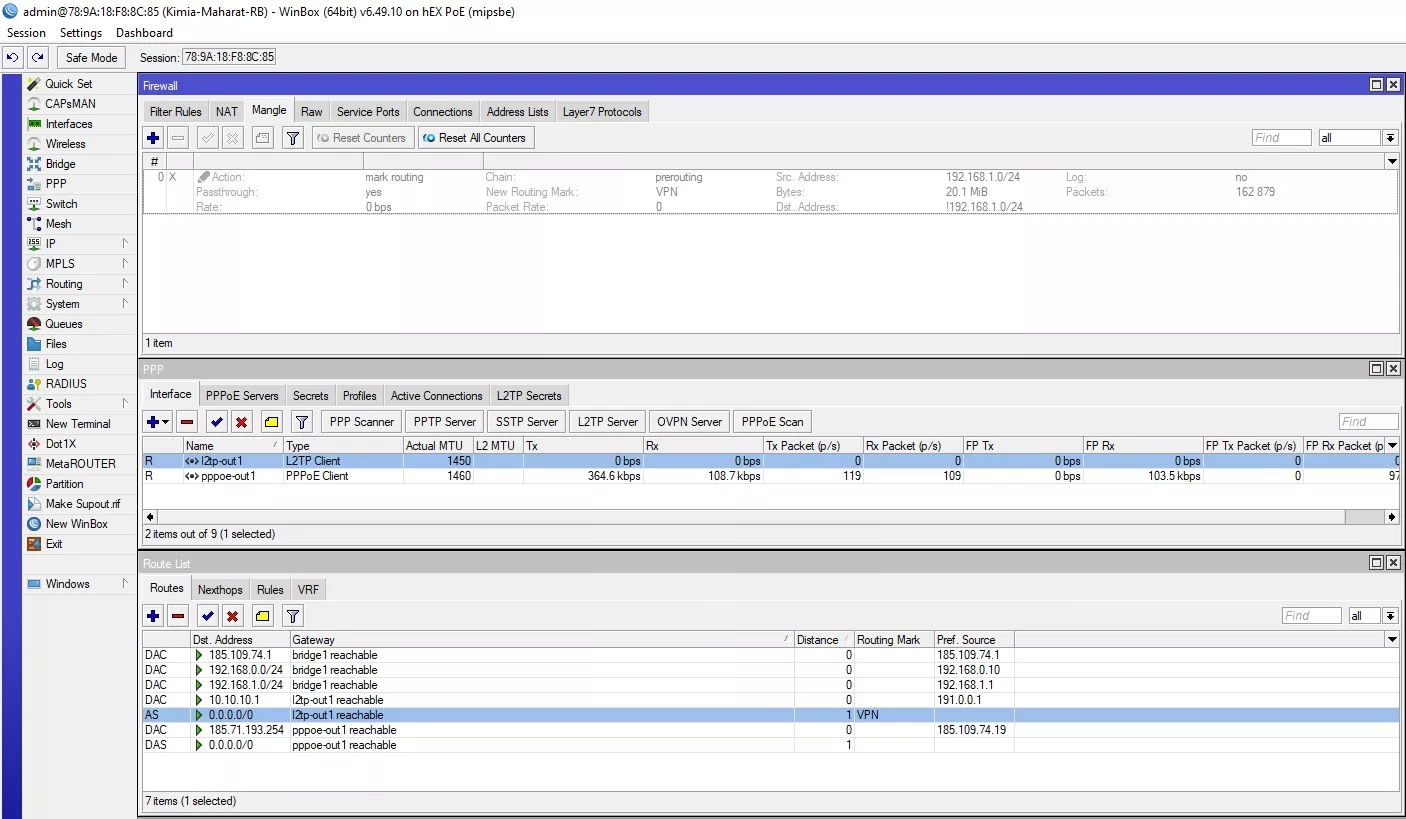
Task: Click the PPP comment icon
Action: pyautogui.click(x=272, y=422)
